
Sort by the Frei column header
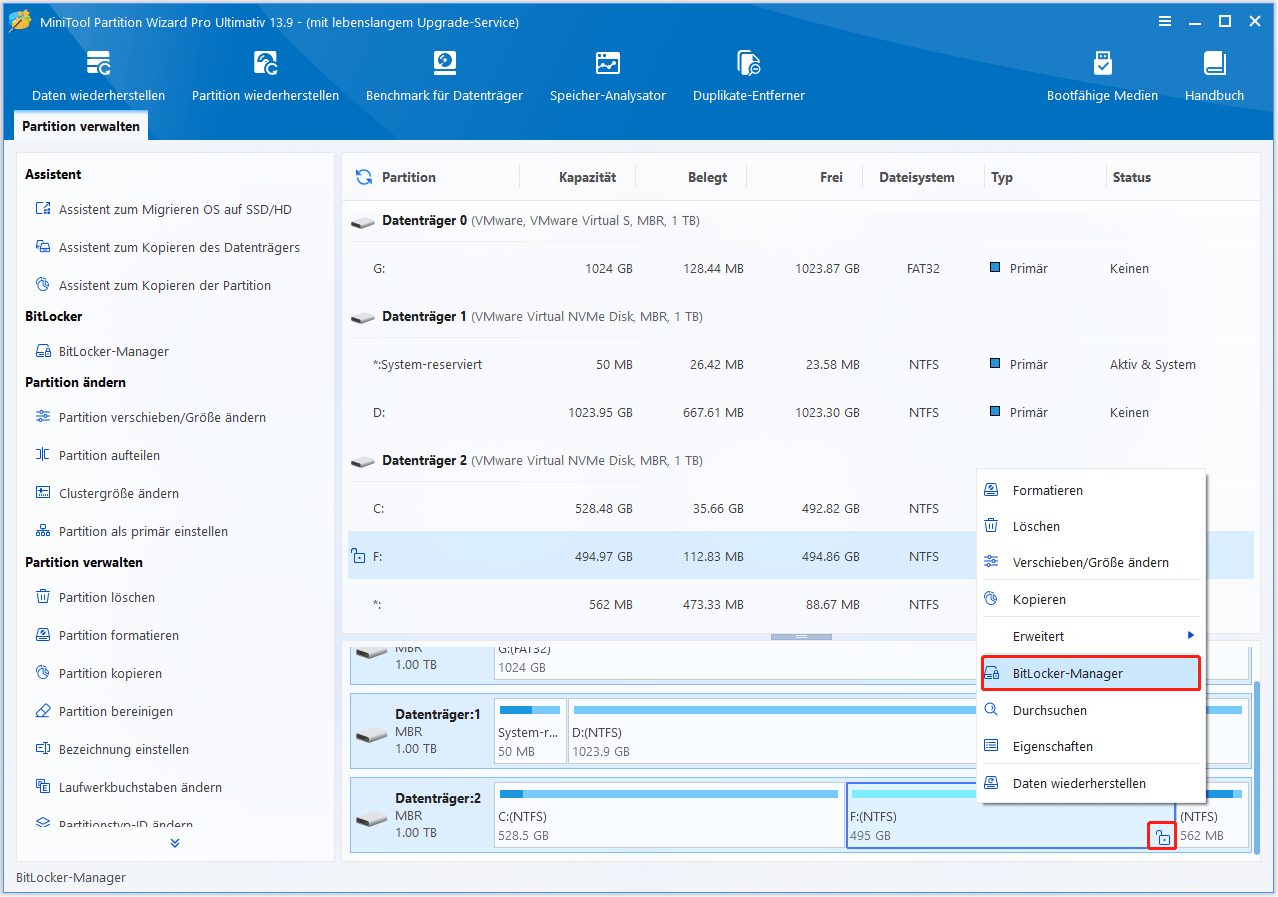click(x=831, y=177)
